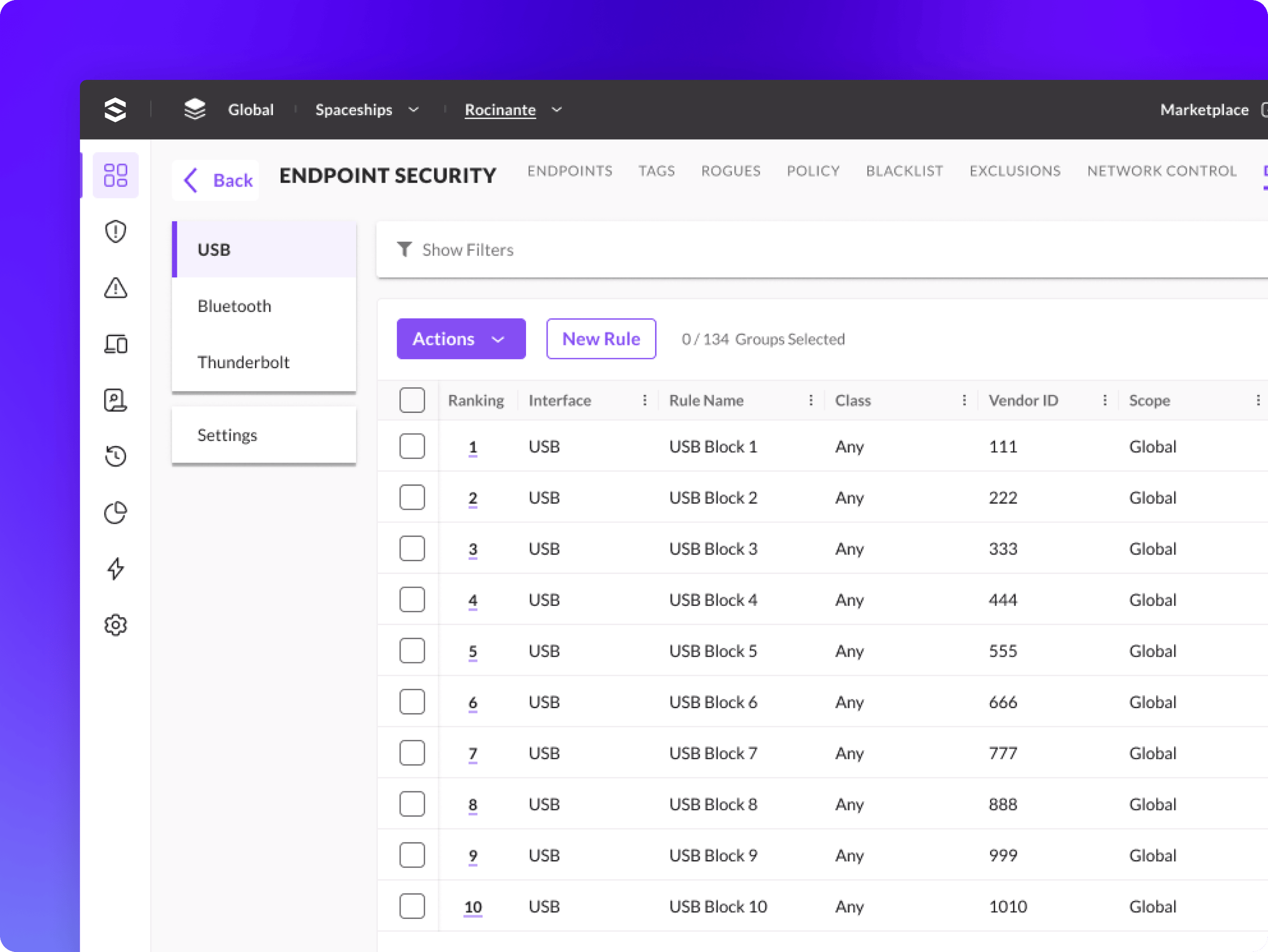Viewport: 1268px width, 952px height.
Task: Click the SentinelOne logo in top bar
Action: click(115, 109)
